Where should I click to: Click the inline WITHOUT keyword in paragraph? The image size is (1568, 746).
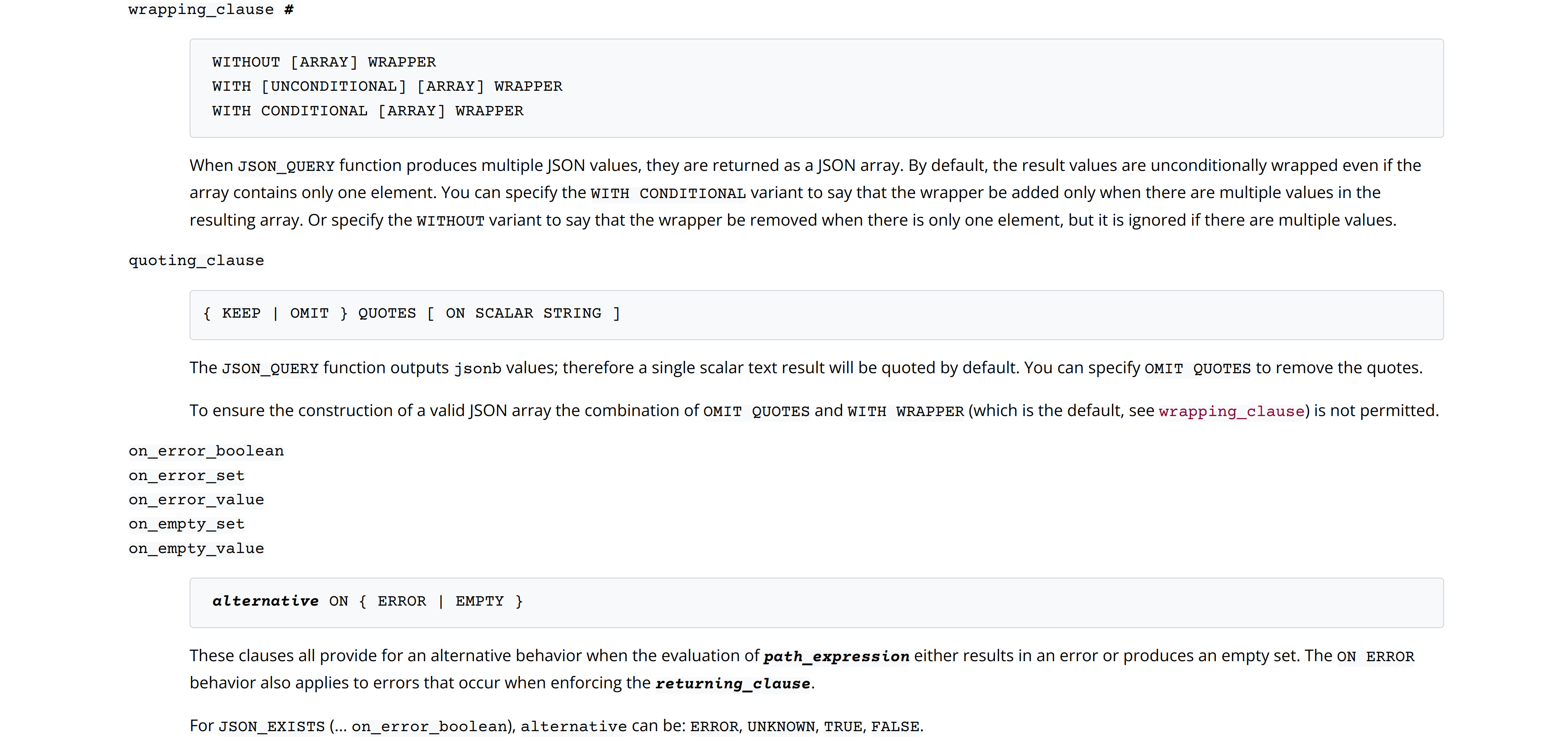(450, 221)
